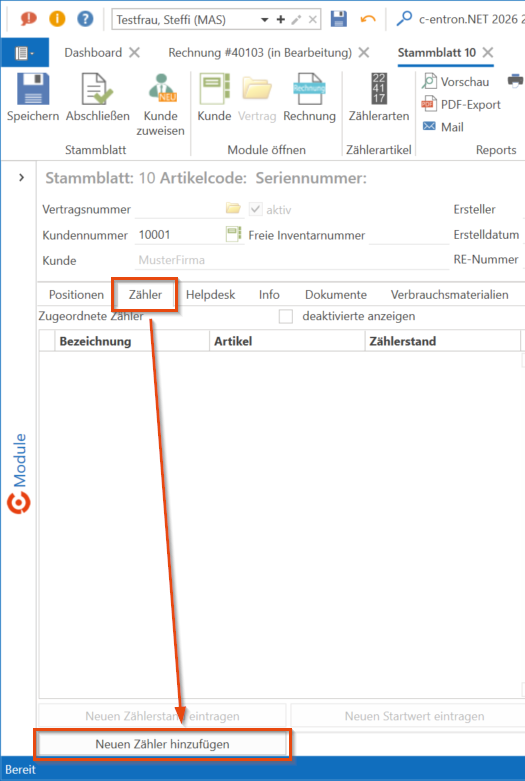Click the Speichern ribbon button
525x781 pixels.
click(33, 98)
